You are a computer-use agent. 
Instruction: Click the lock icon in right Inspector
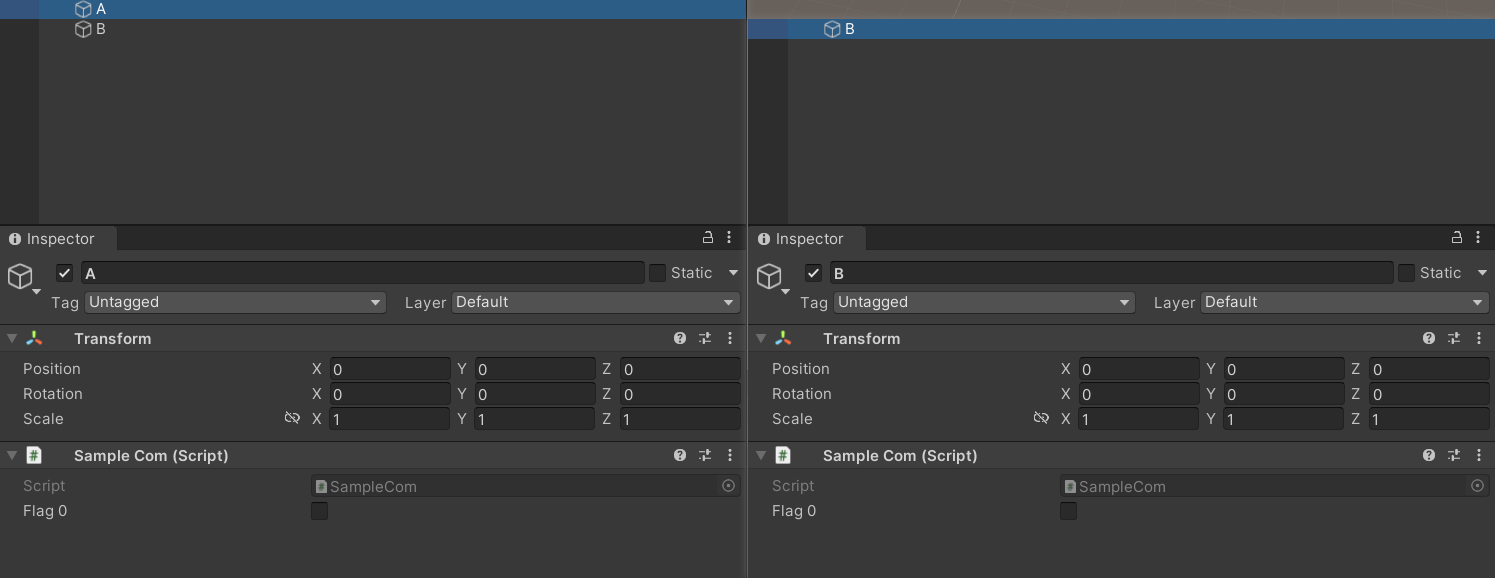point(1457,238)
